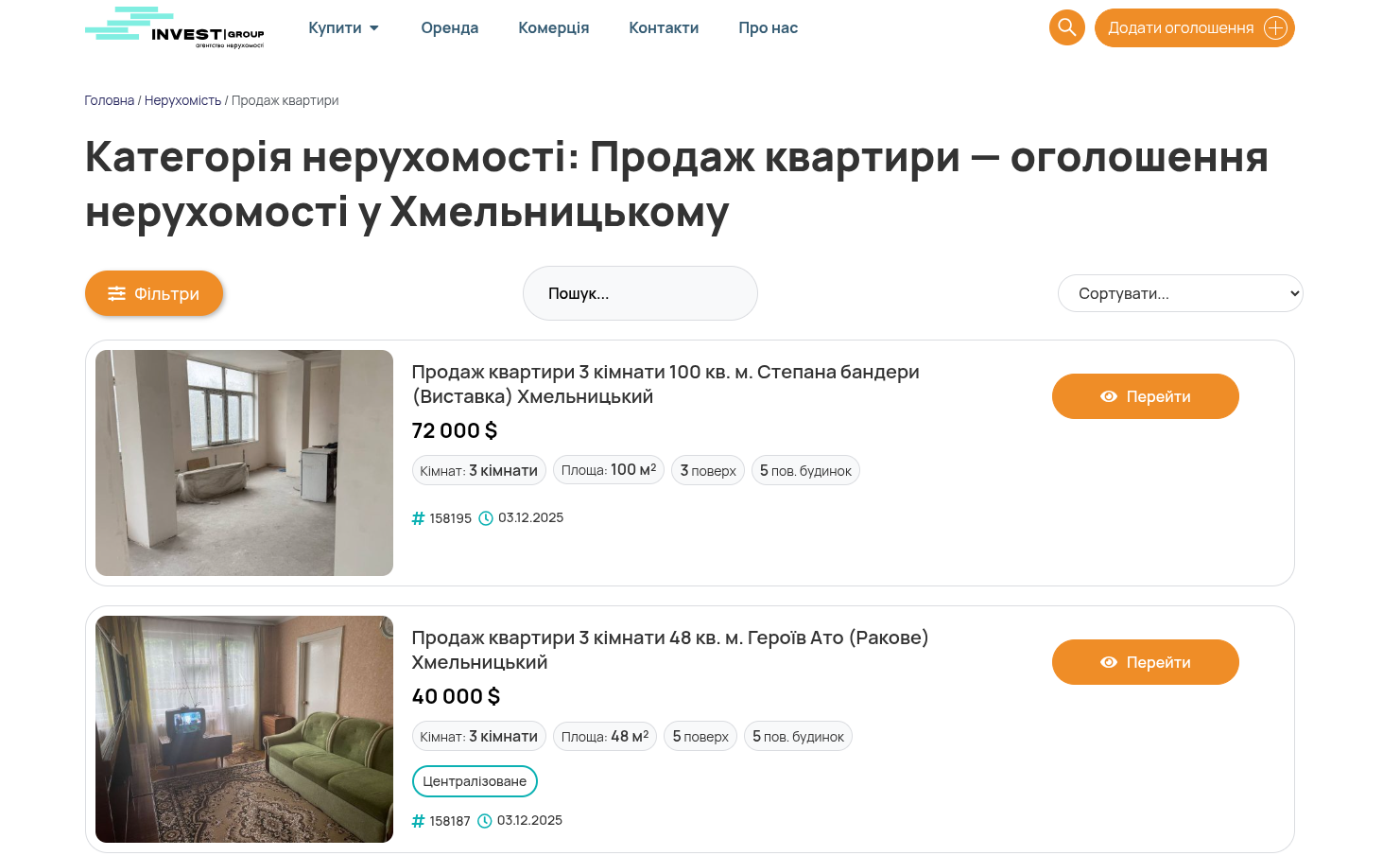Screen dimensions: 1400x856
Task: Click the clock icon on the first listing
Action: click(486, 518)
